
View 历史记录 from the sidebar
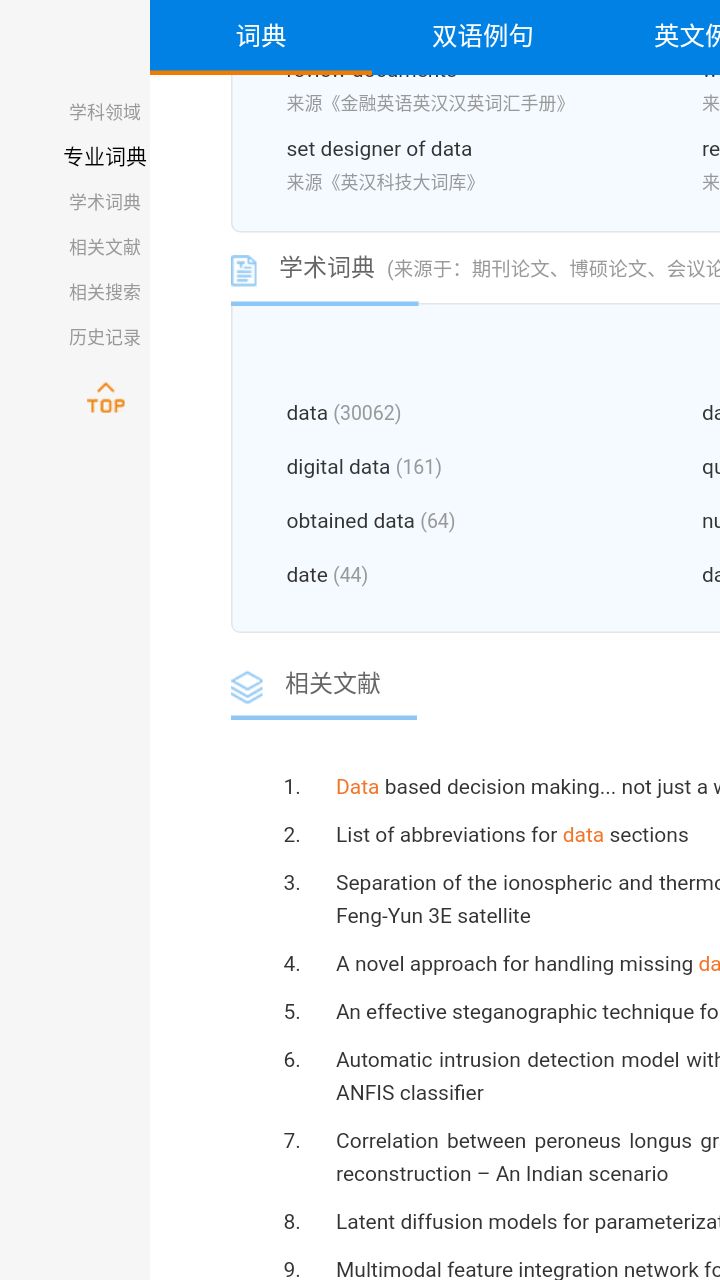click(x=104, y=337)
